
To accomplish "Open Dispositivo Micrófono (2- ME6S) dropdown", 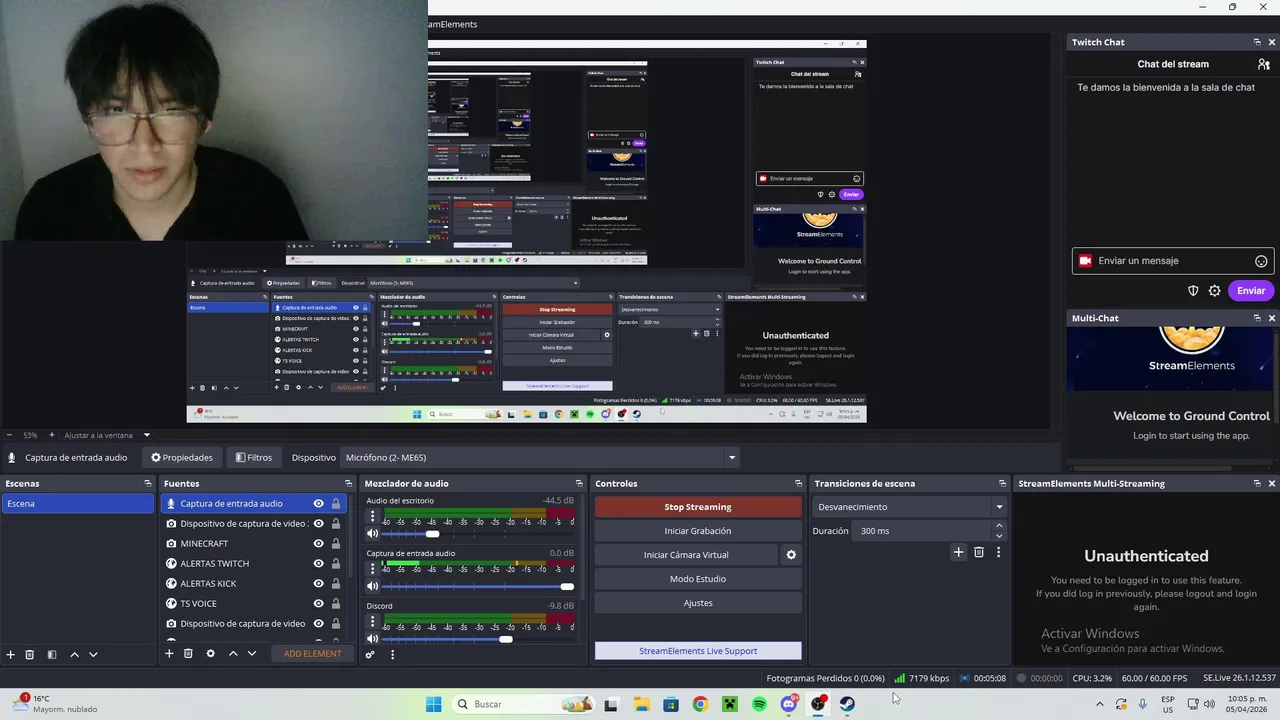I will coord(540,458).
